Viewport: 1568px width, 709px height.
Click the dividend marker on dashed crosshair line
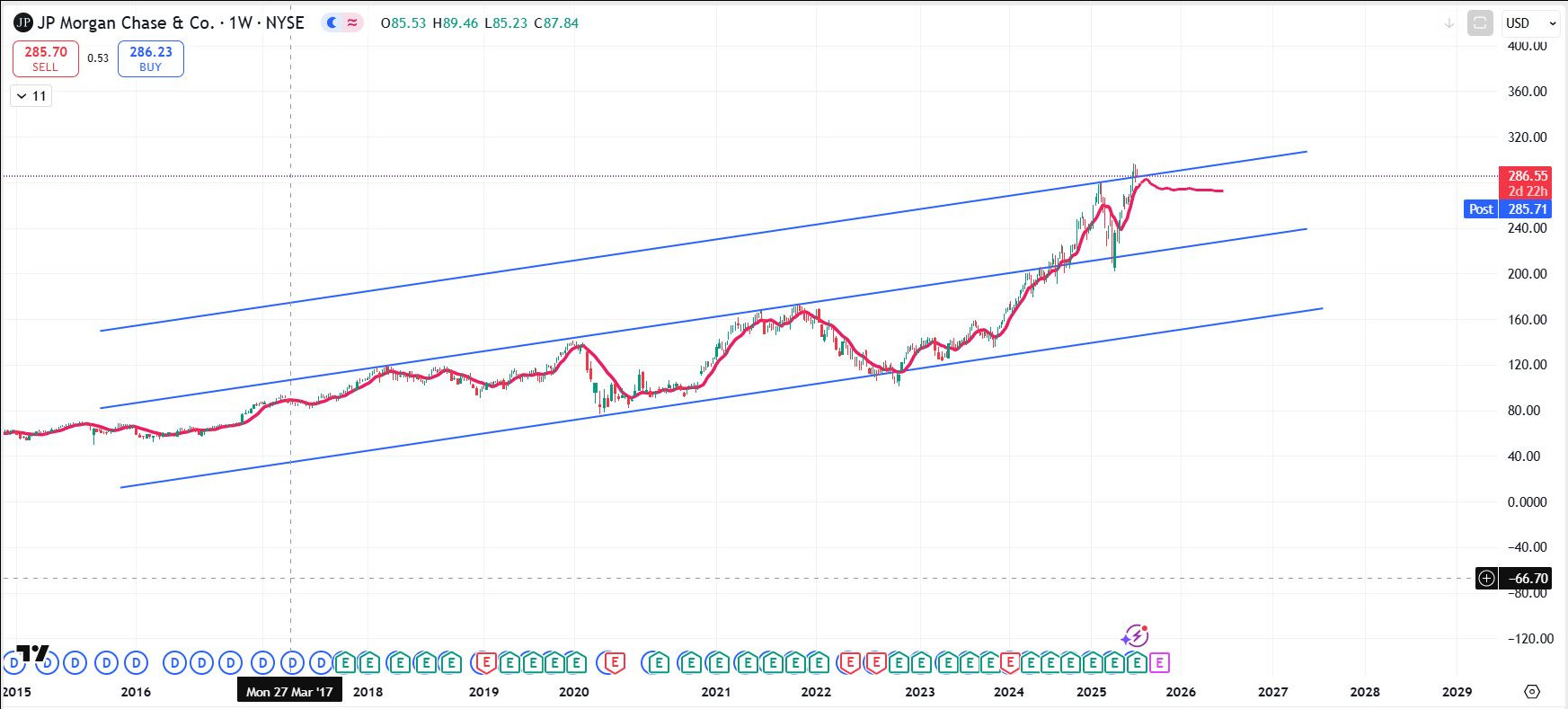[291, 663]
